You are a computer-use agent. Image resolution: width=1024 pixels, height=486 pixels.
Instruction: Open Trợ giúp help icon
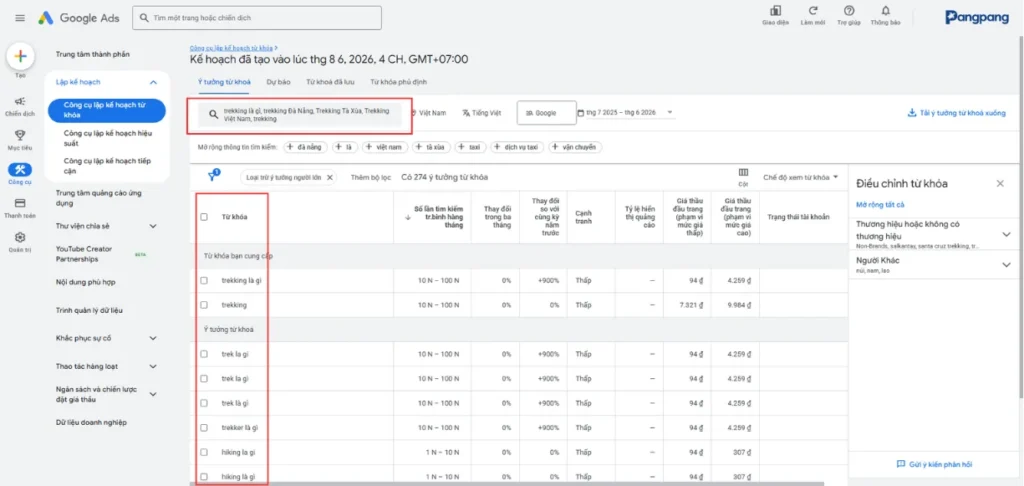tap(849, 10)
